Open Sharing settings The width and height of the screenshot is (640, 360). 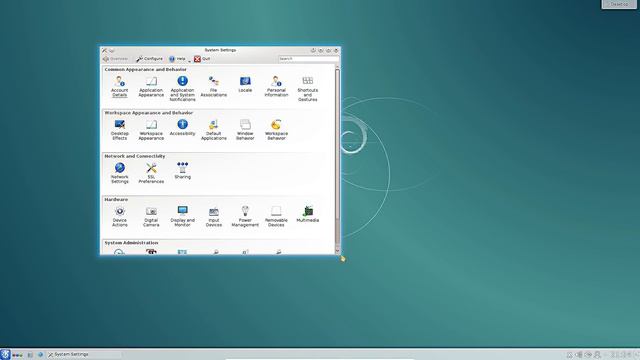coord(182,171)
